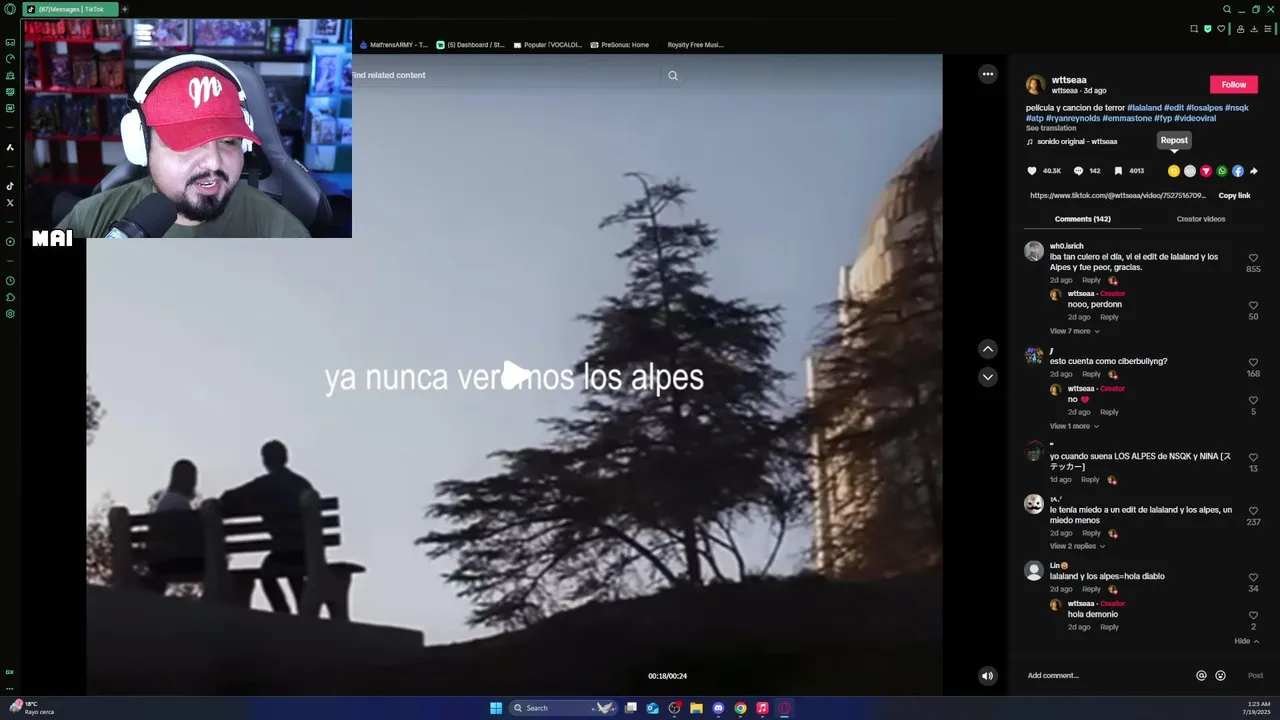Reply to who0.isrich's comment
This screenshot has width=1280, height=720.
[x=1091, y=280]
